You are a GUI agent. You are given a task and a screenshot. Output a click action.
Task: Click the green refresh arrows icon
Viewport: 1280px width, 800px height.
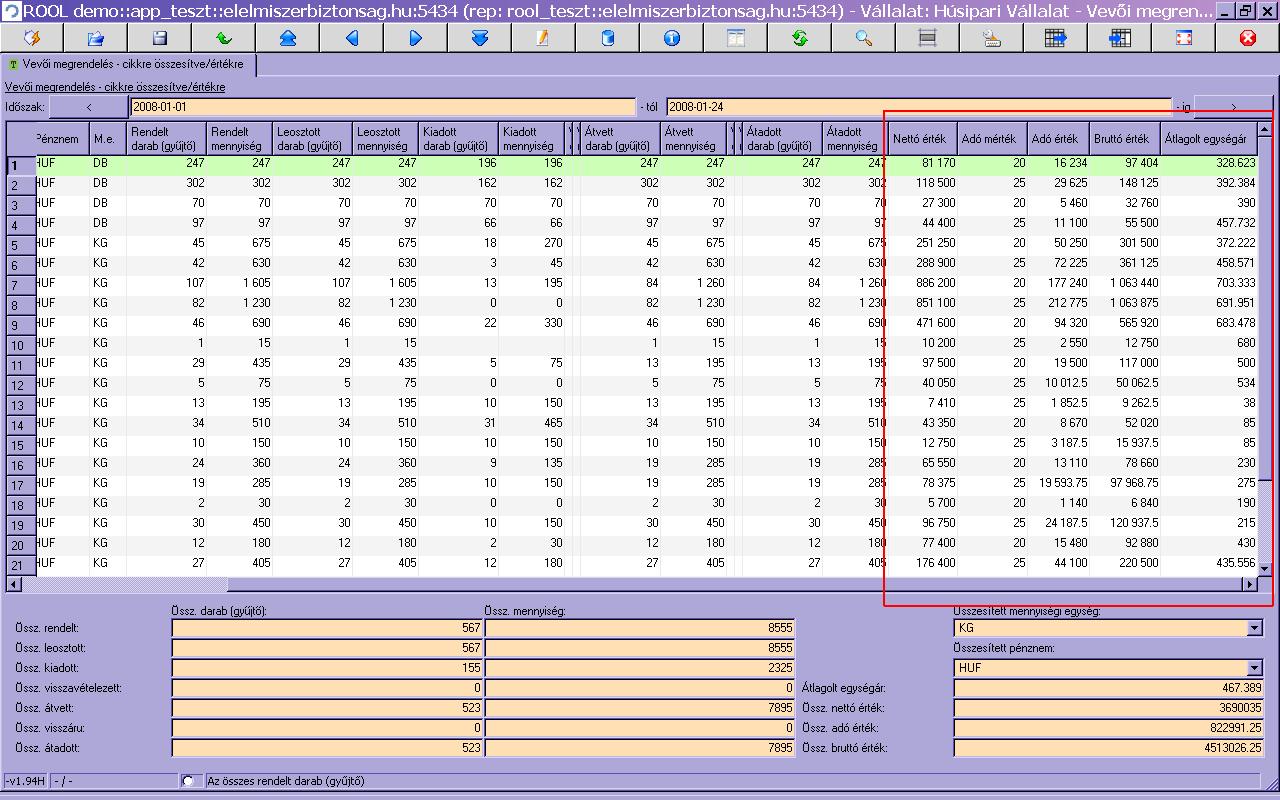(799, 38)
